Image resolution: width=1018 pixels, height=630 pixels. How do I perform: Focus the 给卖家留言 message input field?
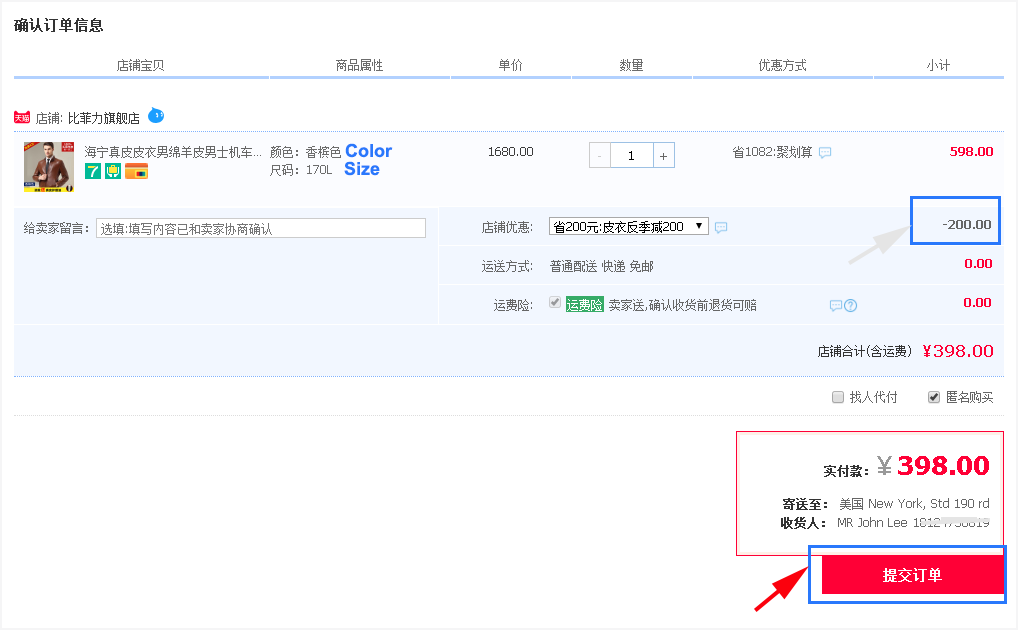pos(261,229)
